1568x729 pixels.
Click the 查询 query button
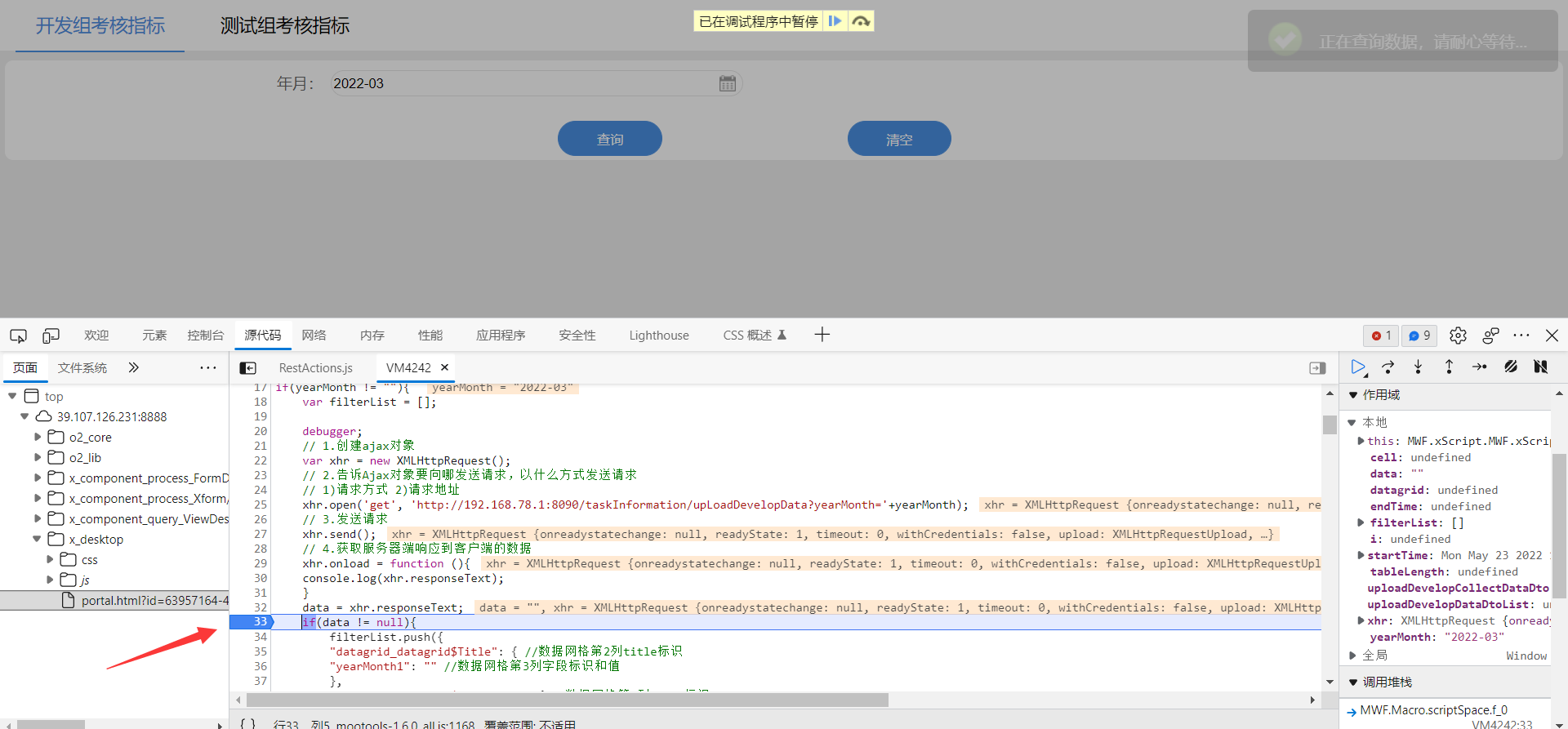point(609,139)
